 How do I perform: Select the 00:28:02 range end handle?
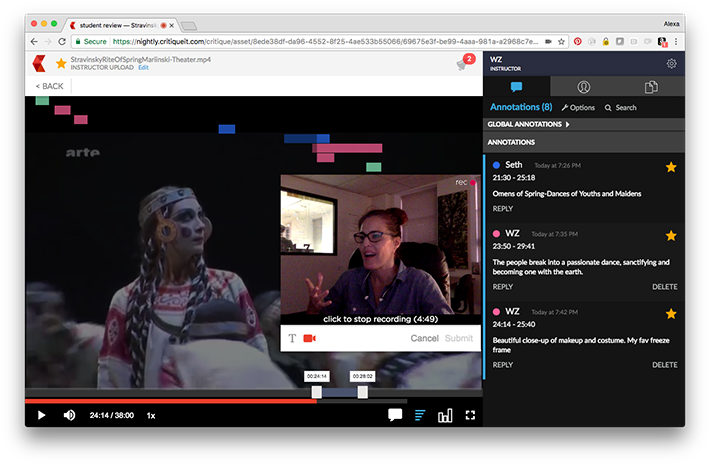coord(362,392)
